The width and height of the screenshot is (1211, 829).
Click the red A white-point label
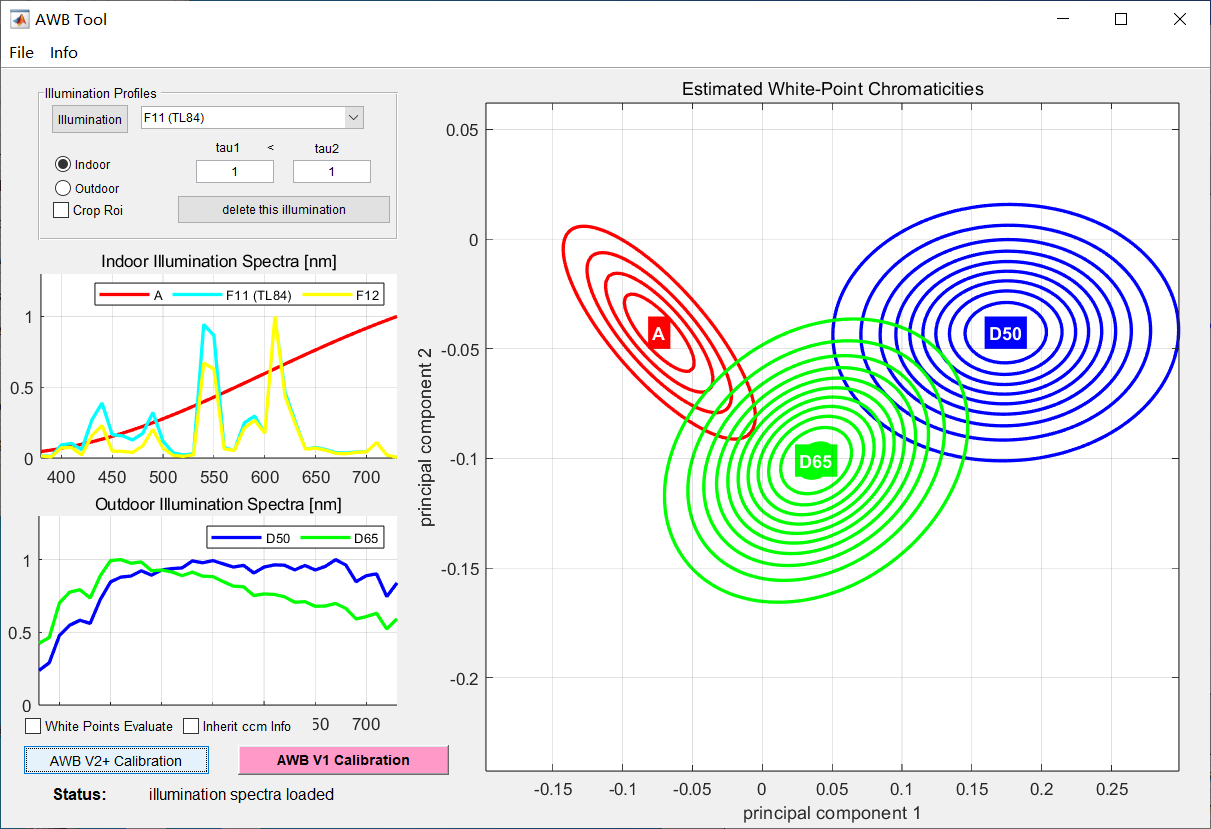pos(658,334)
